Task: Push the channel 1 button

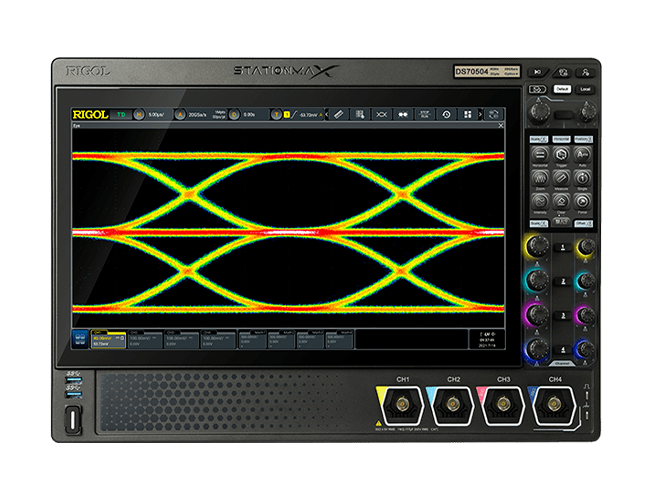Action: [x=563, y=248]
